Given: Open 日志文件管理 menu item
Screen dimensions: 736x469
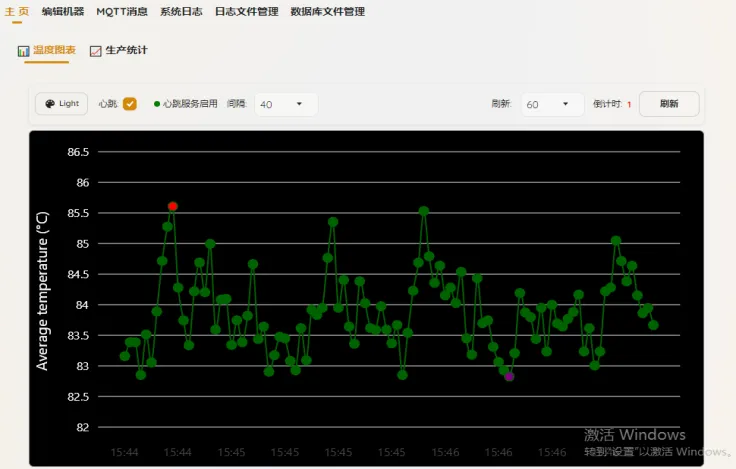Looking at the screenshot, I should [x=246, y=11].
